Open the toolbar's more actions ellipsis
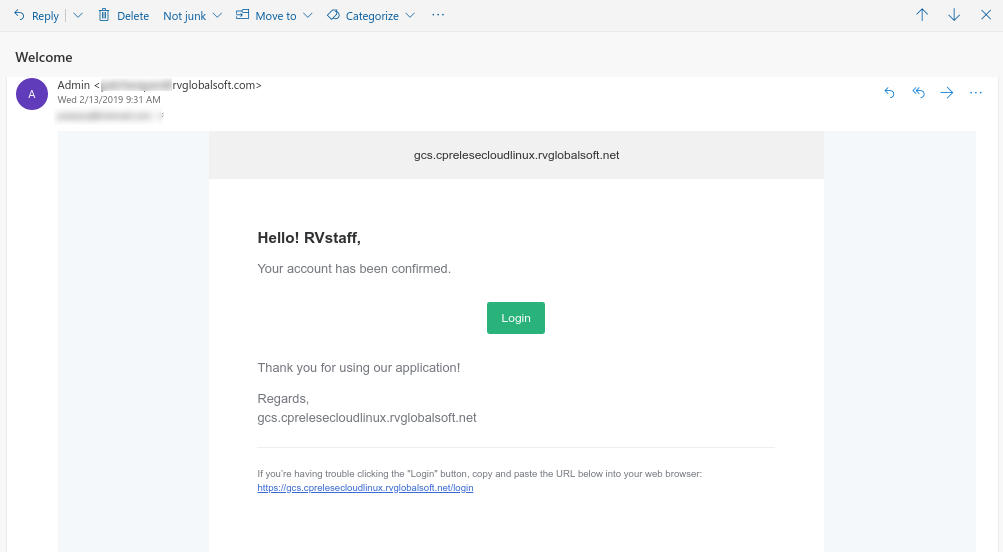 438,15
